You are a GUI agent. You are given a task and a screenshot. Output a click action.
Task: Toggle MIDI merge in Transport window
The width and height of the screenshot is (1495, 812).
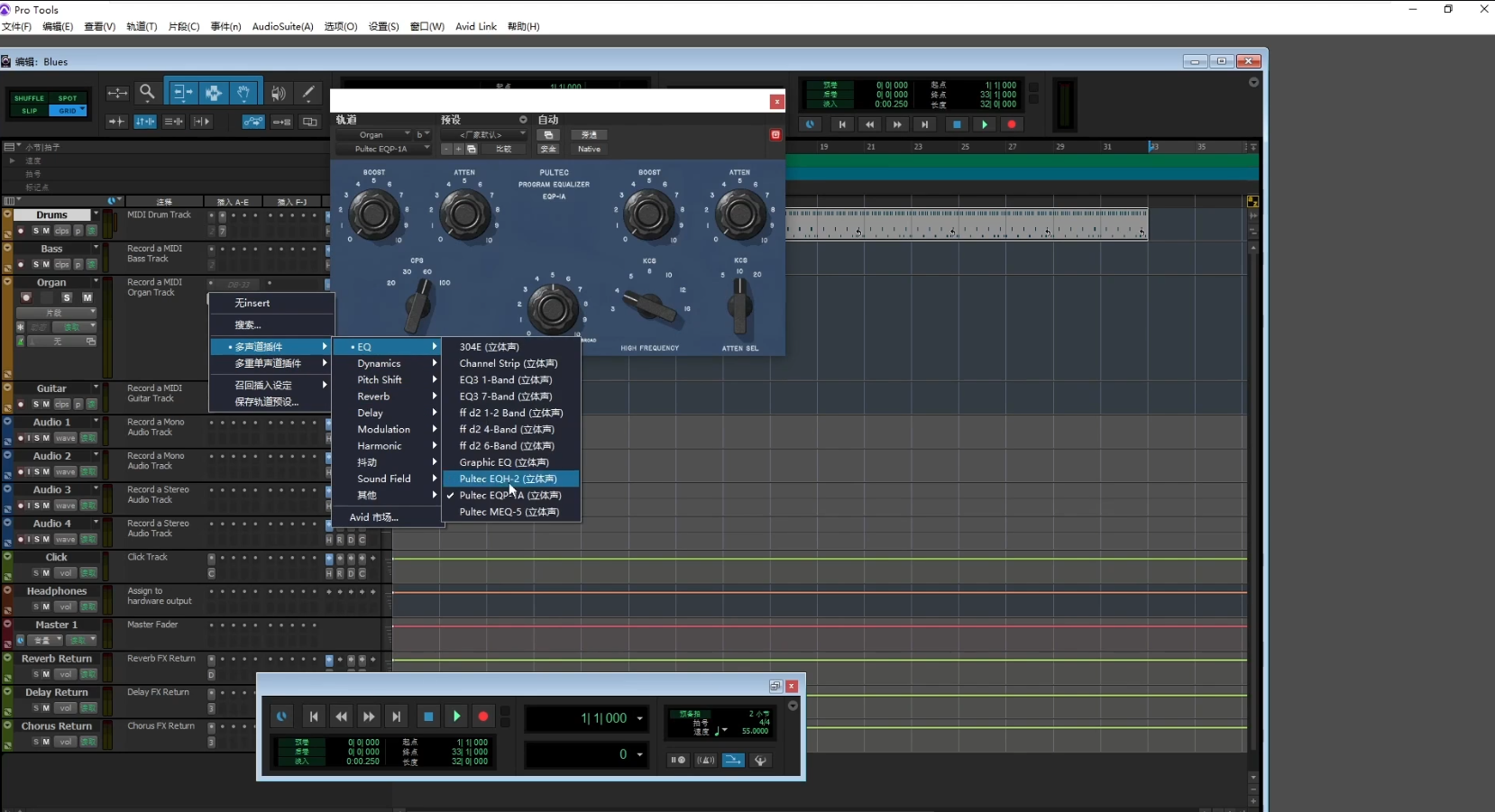click(733, 760)
